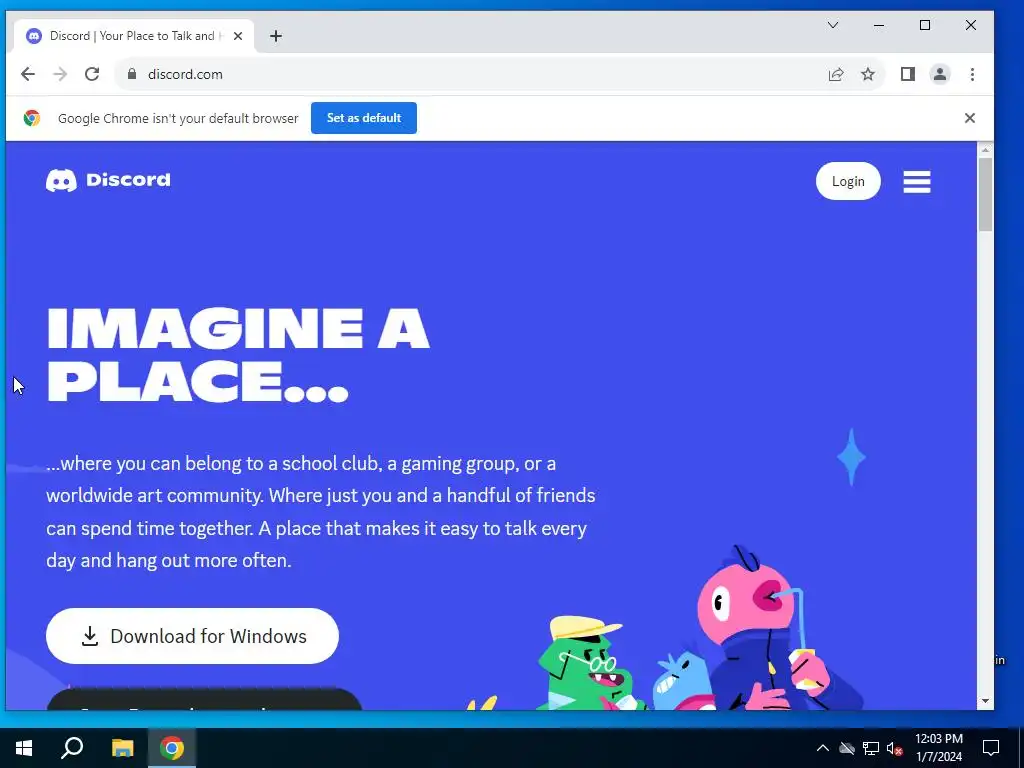Click the OneDrive cloud tray icon
This screenshot has width=1024, height=768.
tap(847, 748)
